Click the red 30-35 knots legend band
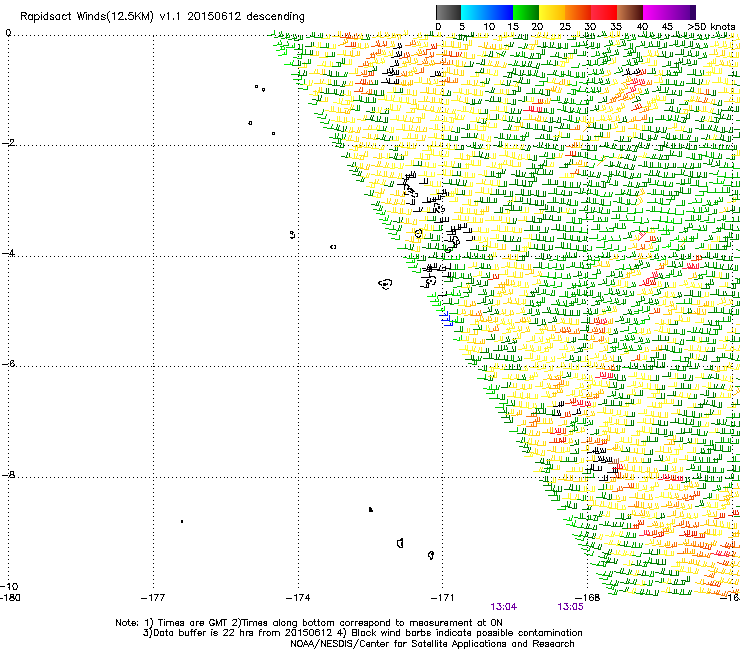This screenshot has width=740, height=650. click(604, 12)
